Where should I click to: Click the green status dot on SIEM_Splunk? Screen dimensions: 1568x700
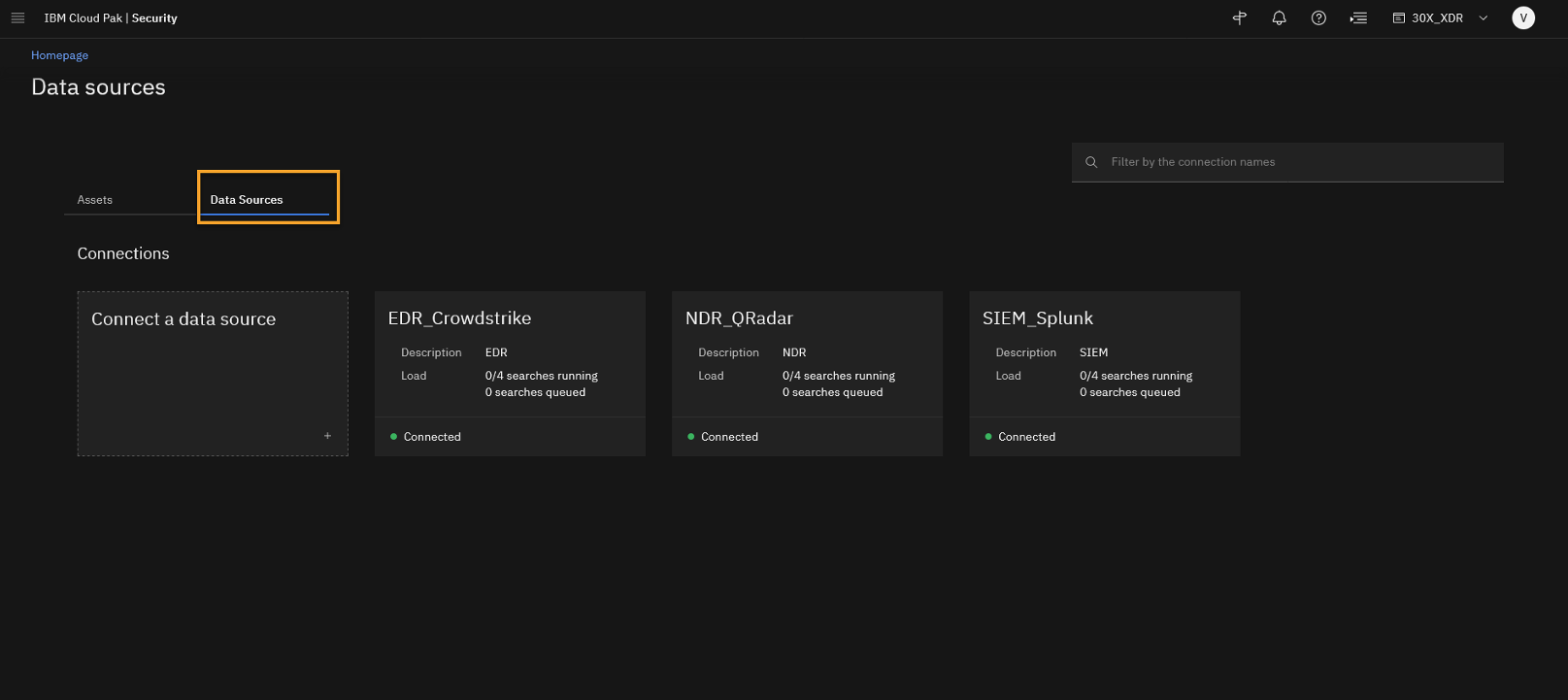[988, 437]
